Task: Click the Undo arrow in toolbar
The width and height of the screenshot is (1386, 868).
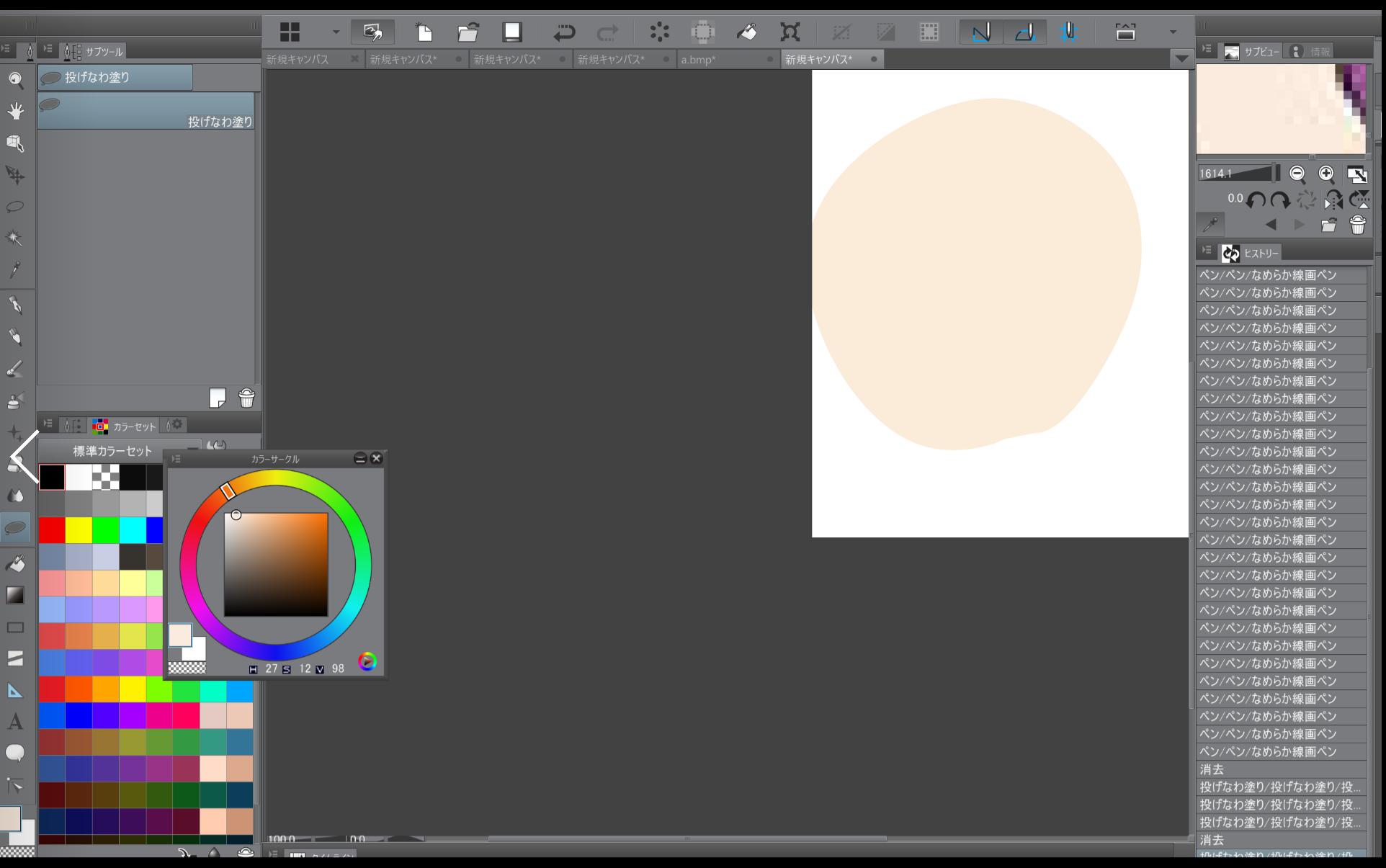Action: 563,32
